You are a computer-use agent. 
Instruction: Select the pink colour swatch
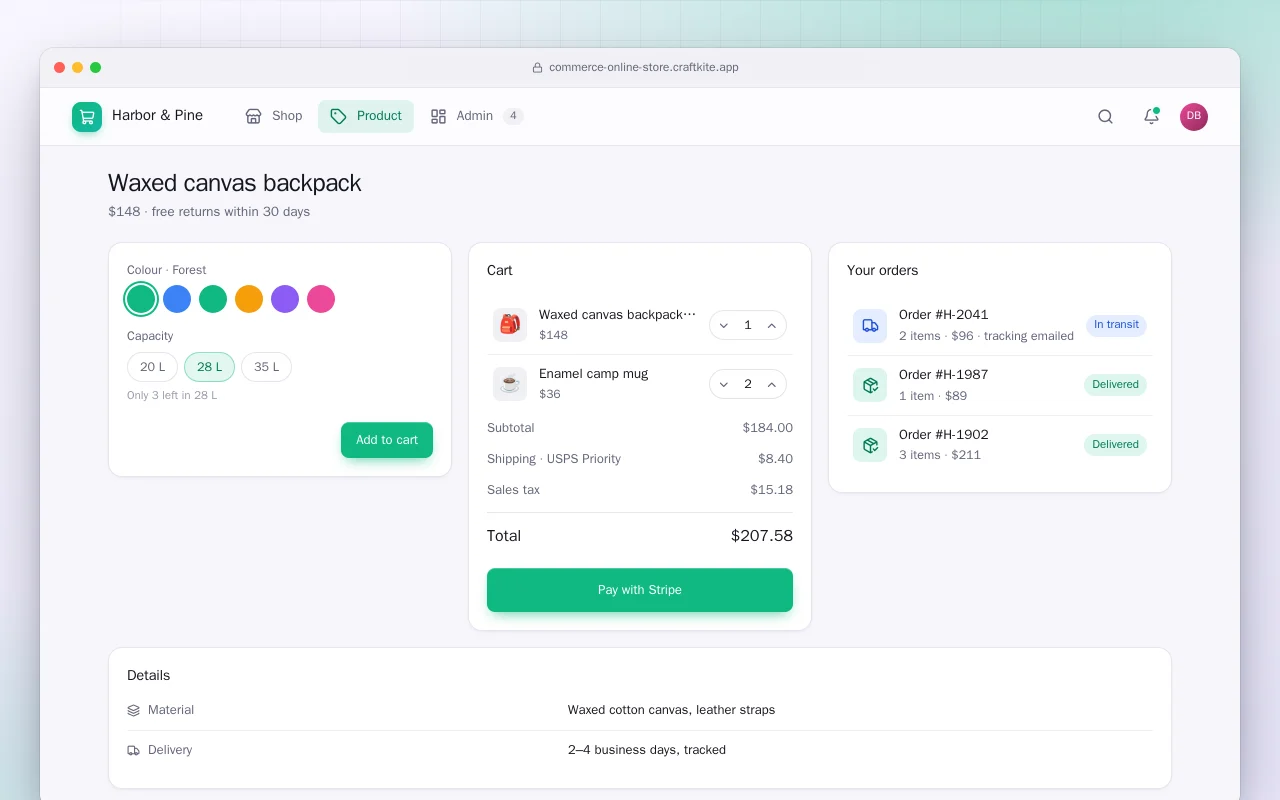click(x=321, y=299)
